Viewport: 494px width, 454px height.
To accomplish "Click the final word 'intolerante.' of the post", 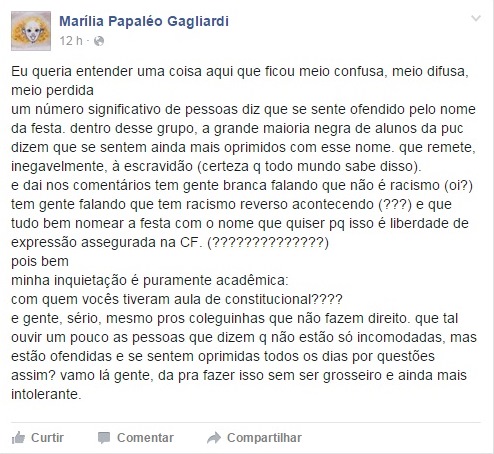I will pyautogui.click(x=46, y=394).
